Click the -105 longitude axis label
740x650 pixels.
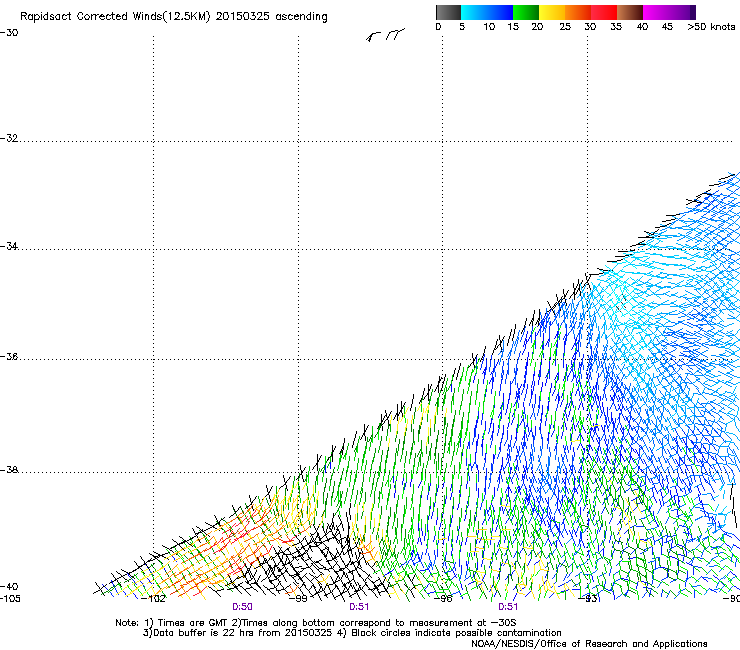tap(10, 599)
